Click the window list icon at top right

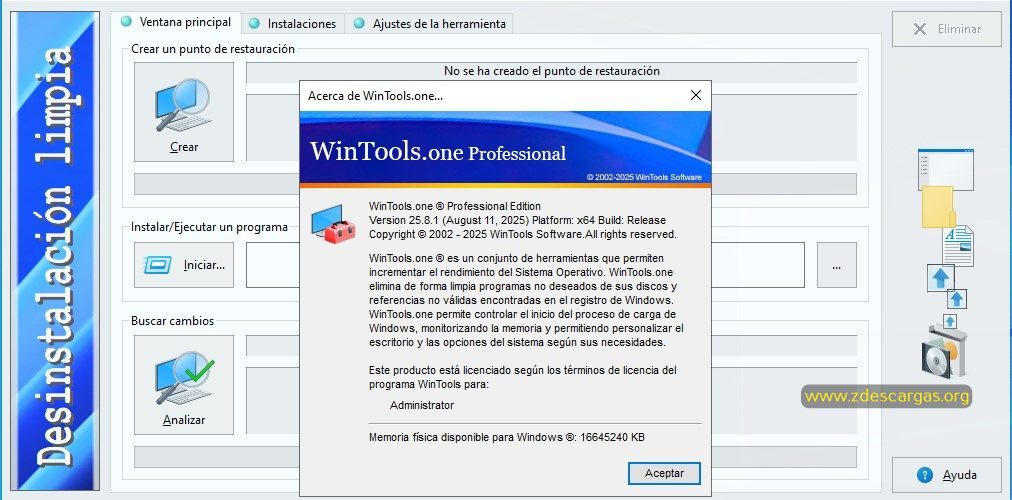946,169
